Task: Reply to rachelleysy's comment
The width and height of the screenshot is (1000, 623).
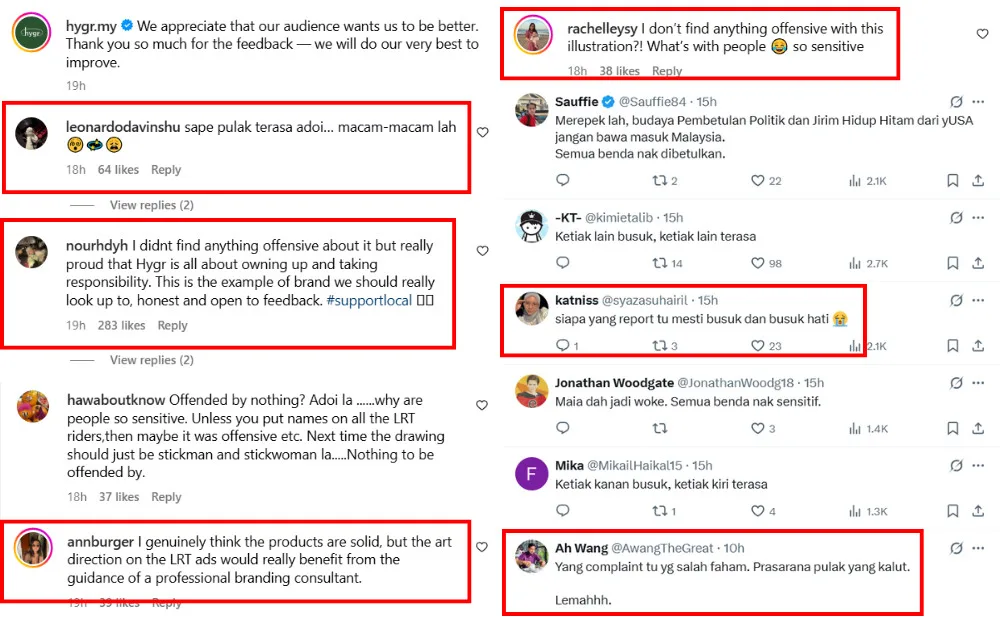Action: [667, 71]
